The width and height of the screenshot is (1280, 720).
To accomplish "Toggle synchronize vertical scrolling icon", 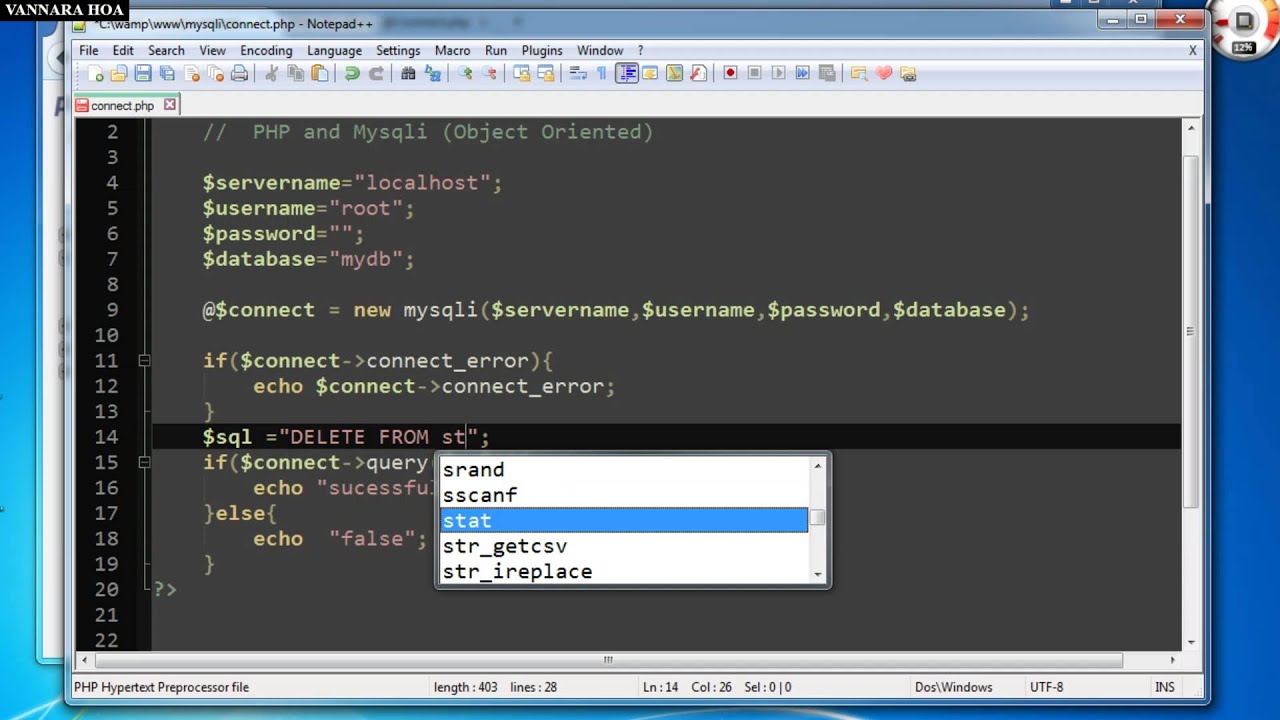I will [521, 73].
